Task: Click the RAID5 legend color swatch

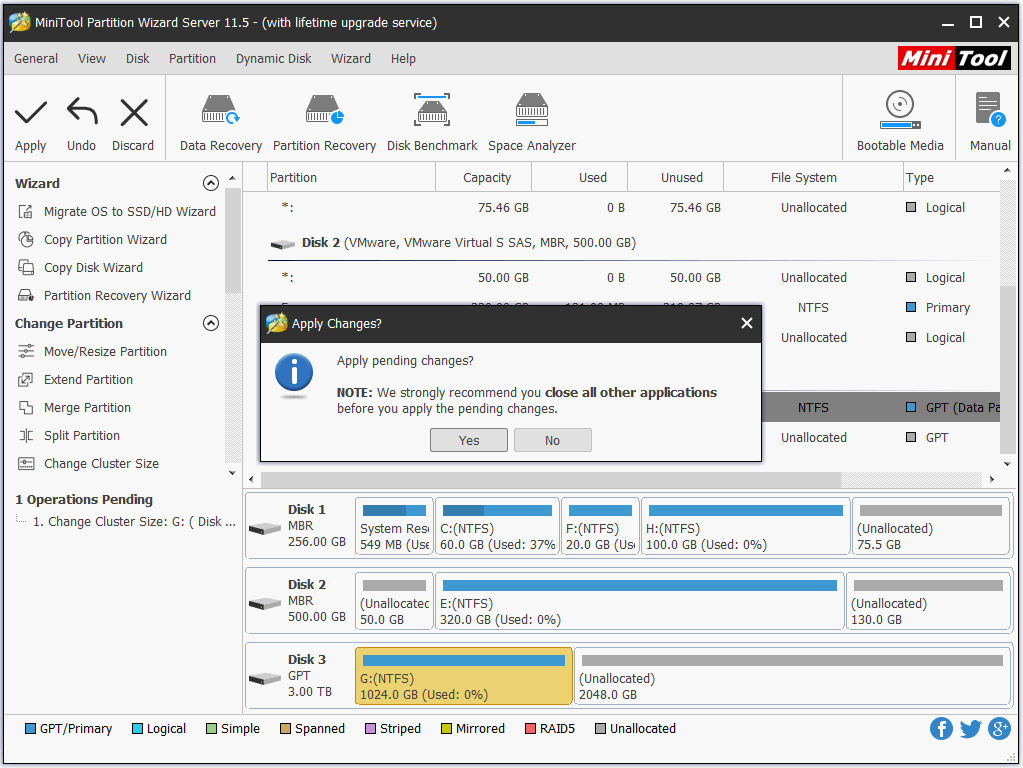Action: point(530,728)
